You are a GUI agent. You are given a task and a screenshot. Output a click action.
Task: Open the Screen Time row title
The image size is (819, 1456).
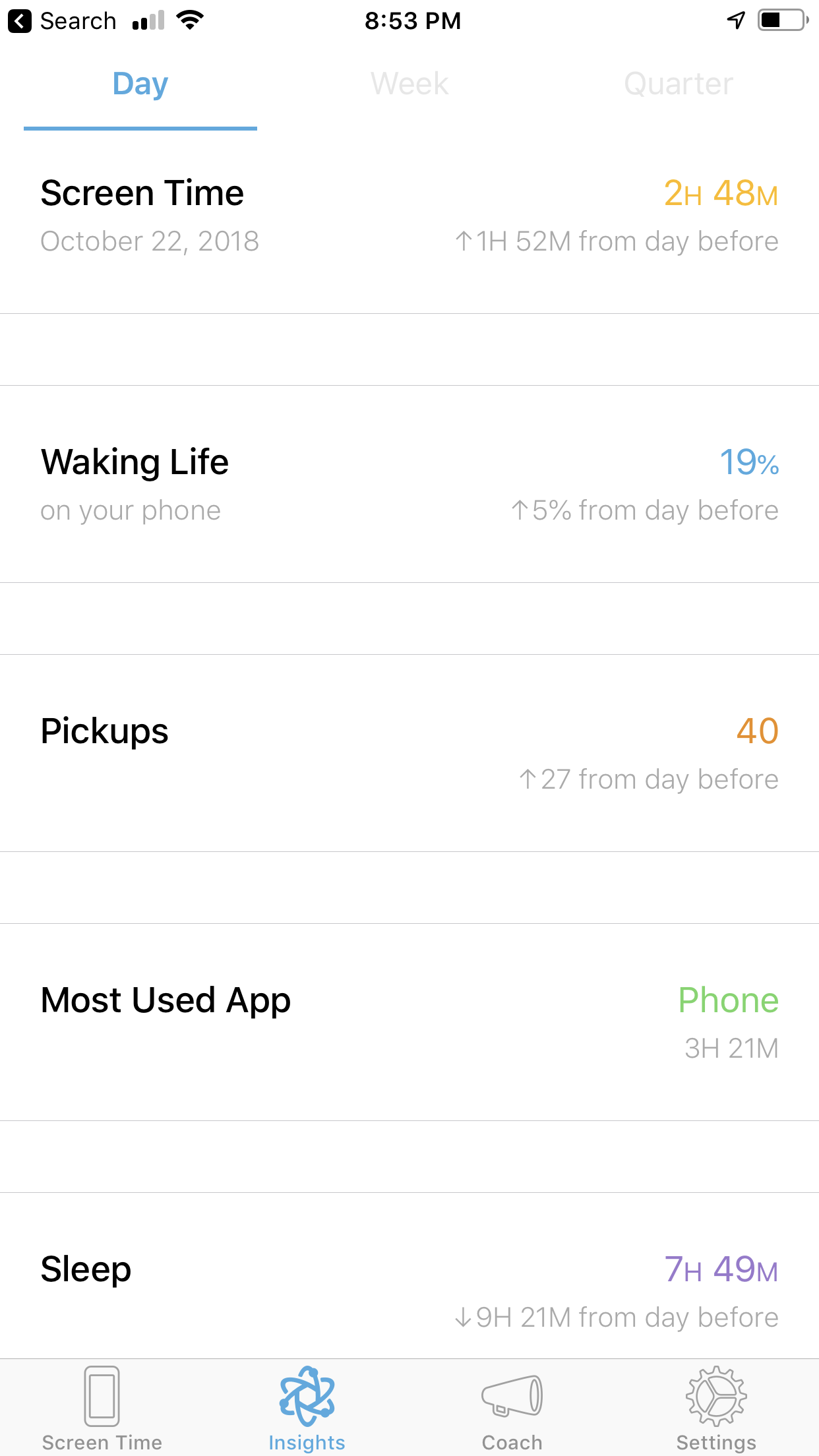[142, 193]
